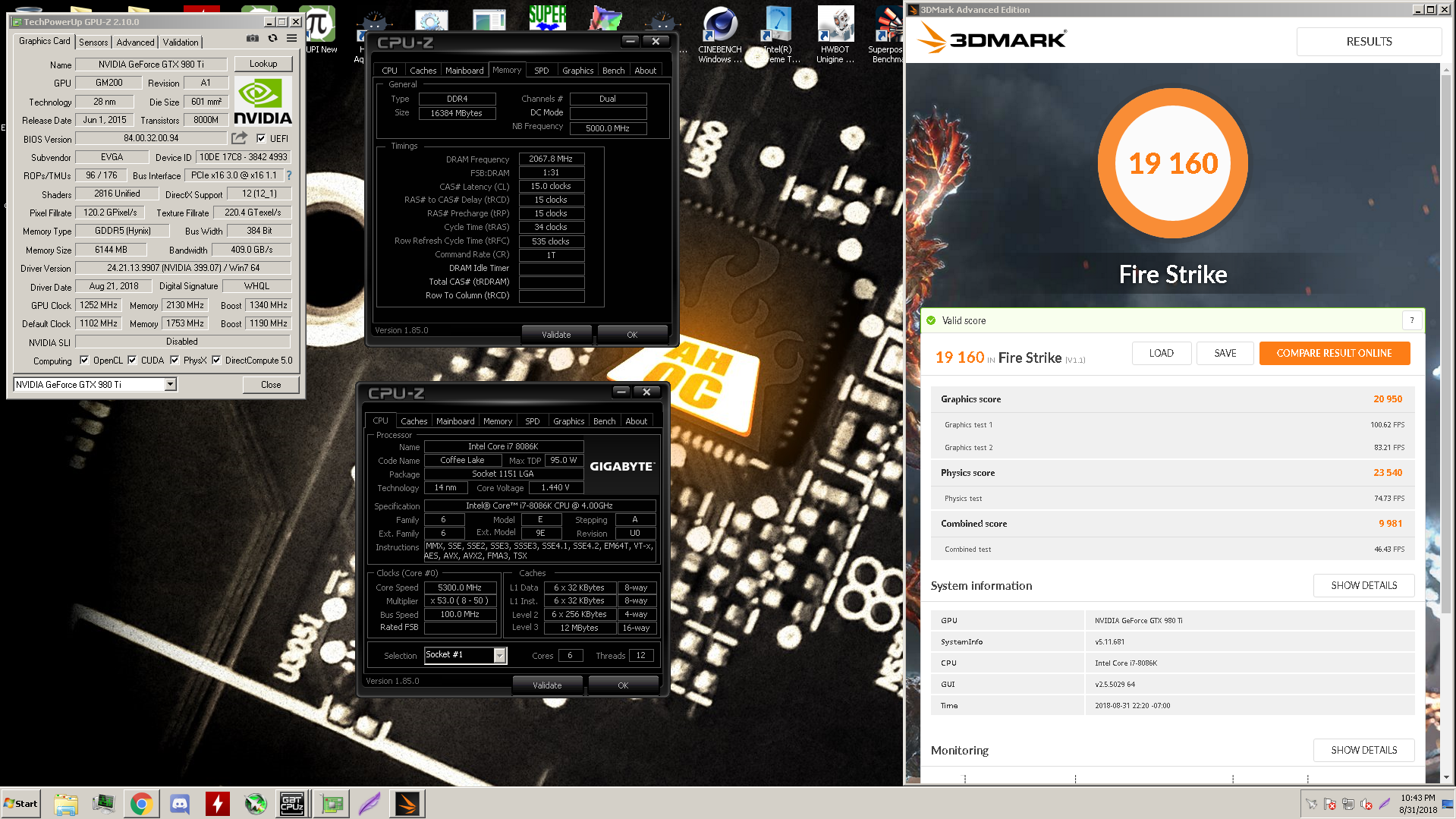Screen dimensions: 1456x819
Task: Click the Bus Interface question mark help icon
Action: pyautogui.click(x=289, y=175)
